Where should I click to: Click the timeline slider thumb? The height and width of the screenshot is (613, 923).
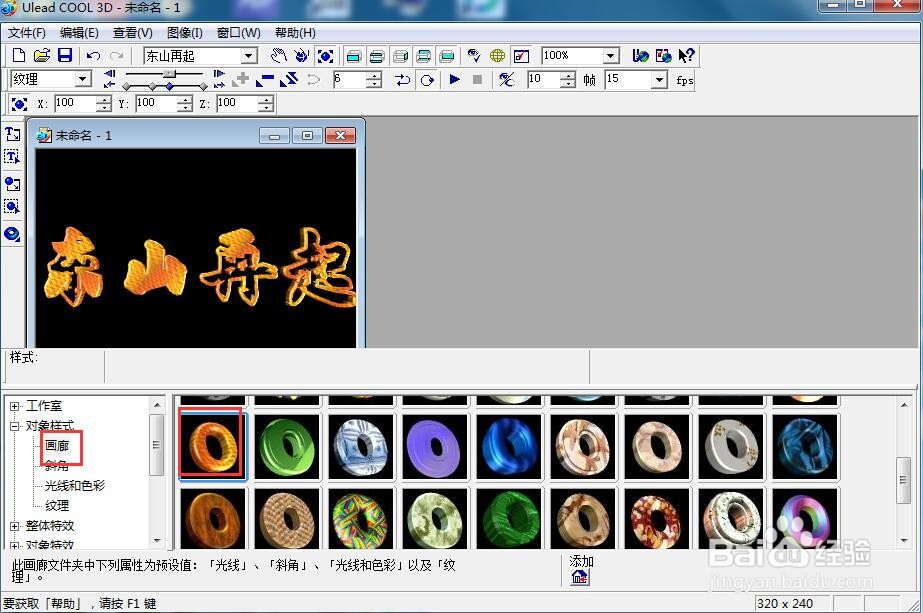click(x=170, y=73)
